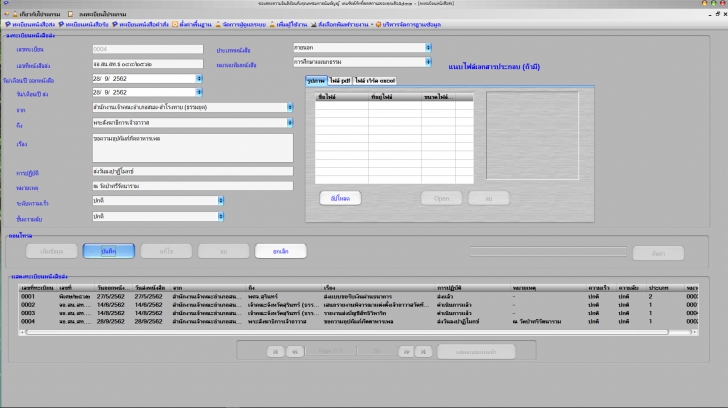Viewport: 728px width, 408px height.
Task: Click the หมายเหตุ column header in table
Action: (x=548, y=288)
